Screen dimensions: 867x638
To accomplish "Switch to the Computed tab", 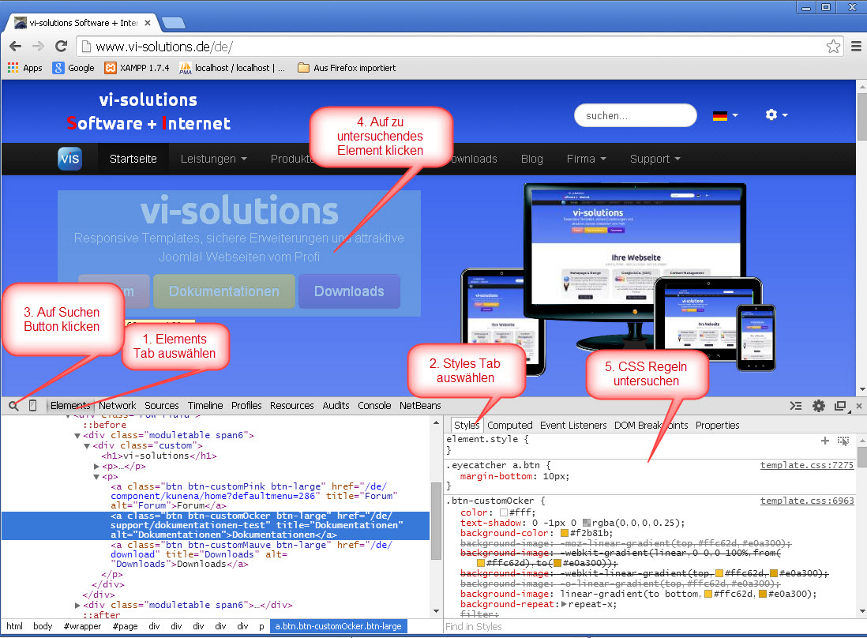I will (x=510, y=424).
